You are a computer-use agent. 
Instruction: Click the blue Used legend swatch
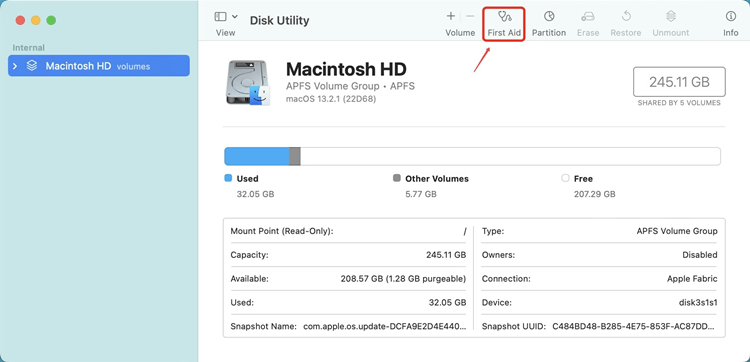click(228, 178)
